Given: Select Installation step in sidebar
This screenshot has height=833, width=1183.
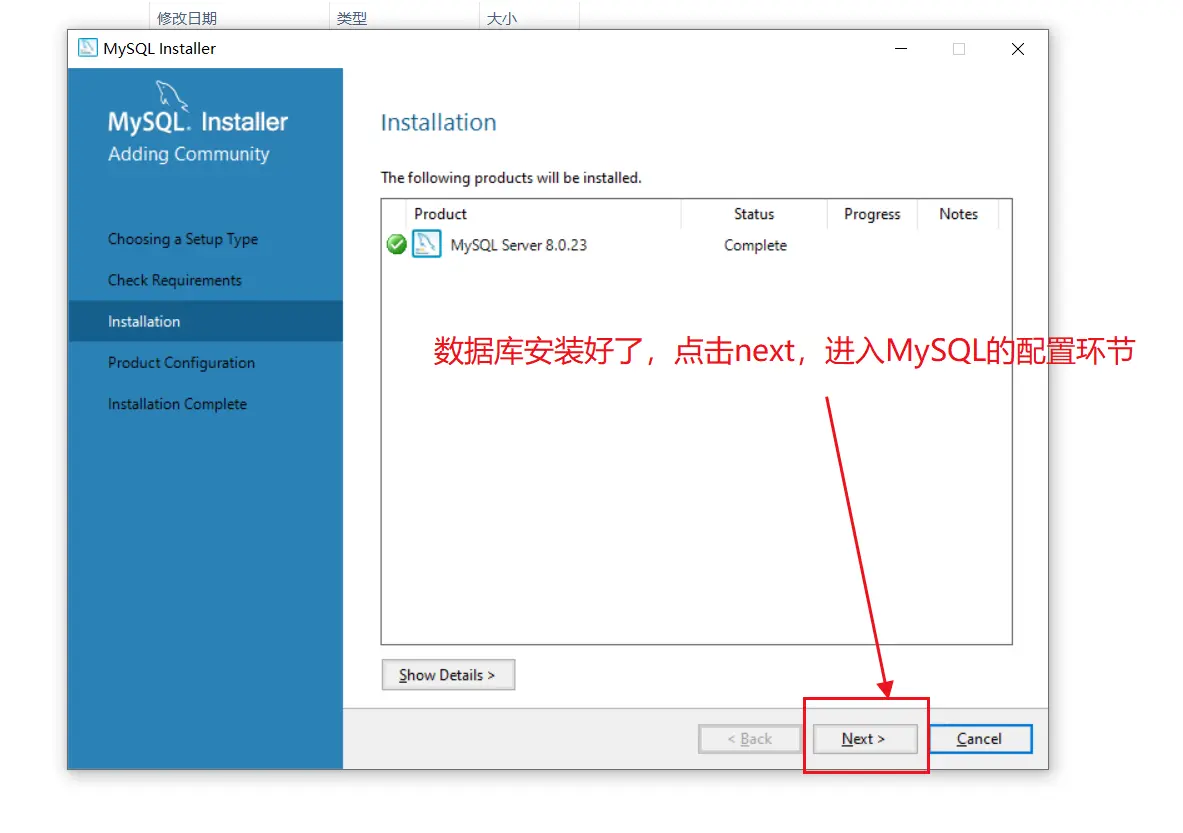Looking at the screenshot, I should (x=205, y=321).
